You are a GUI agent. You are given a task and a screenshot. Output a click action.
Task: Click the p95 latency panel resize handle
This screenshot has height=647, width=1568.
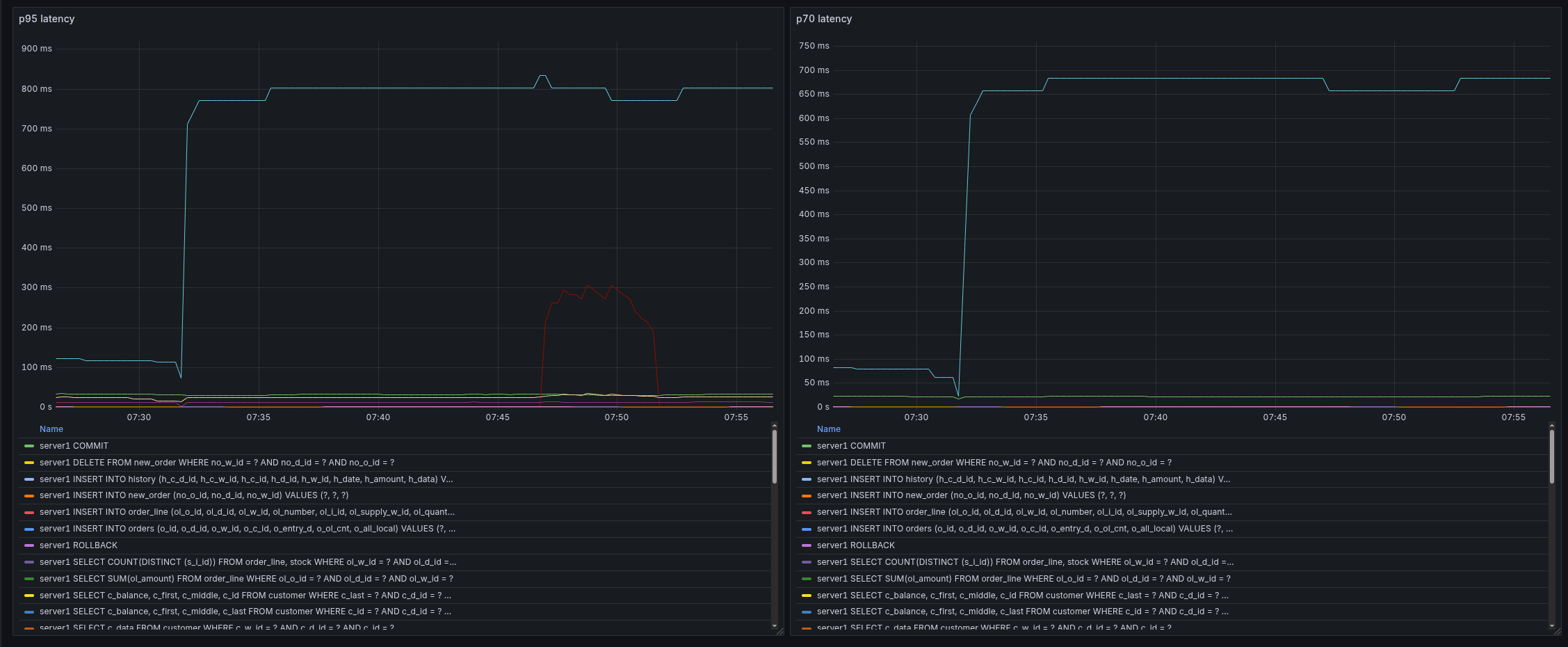coord(779,632)
